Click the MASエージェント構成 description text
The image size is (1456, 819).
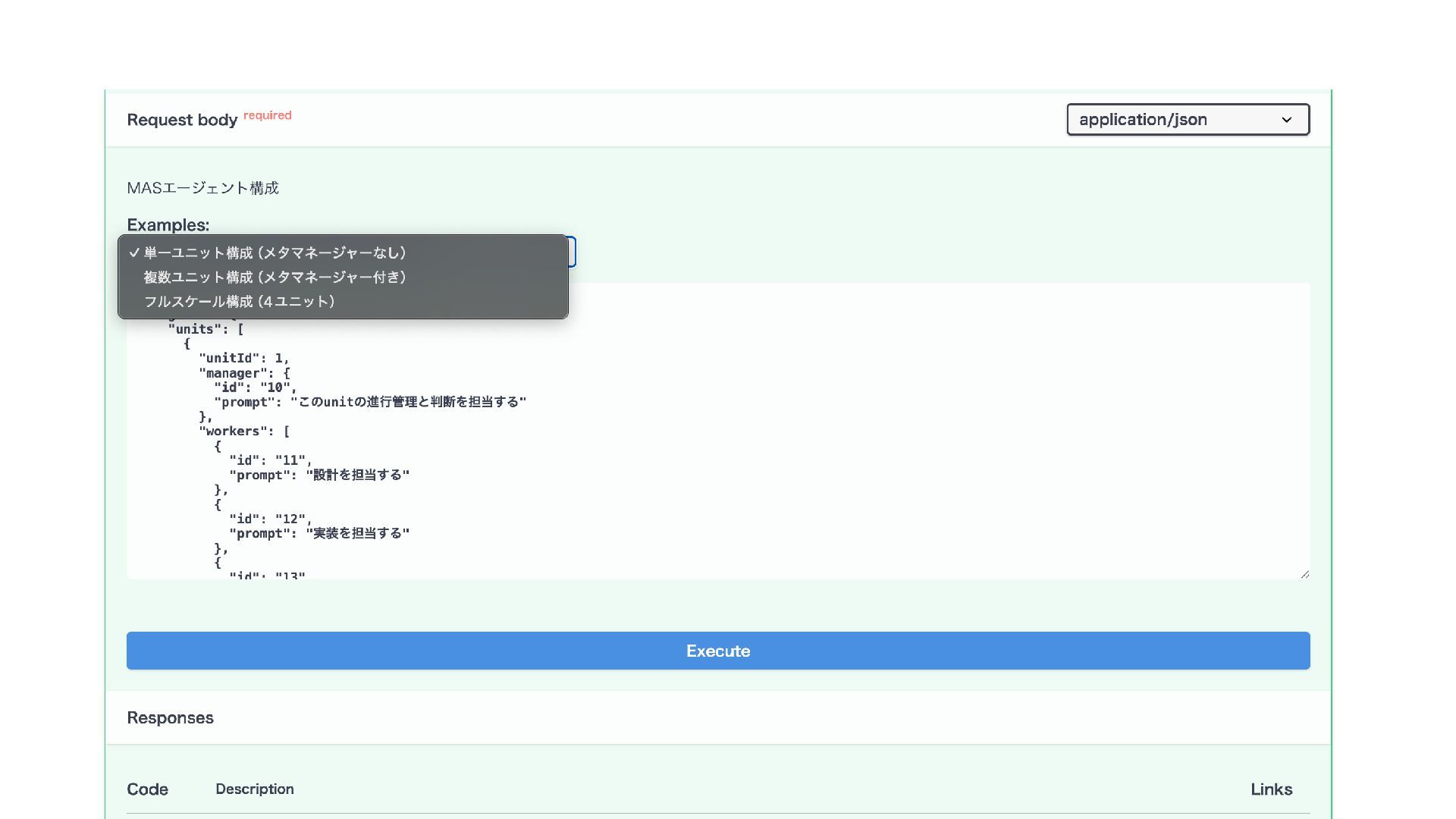[202, 187]
